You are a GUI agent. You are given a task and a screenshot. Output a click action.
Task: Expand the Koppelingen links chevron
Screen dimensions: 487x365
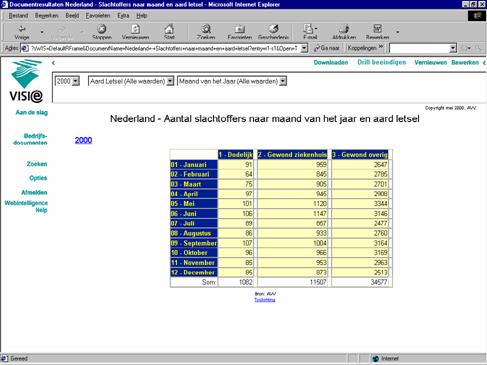coord(381,47)
